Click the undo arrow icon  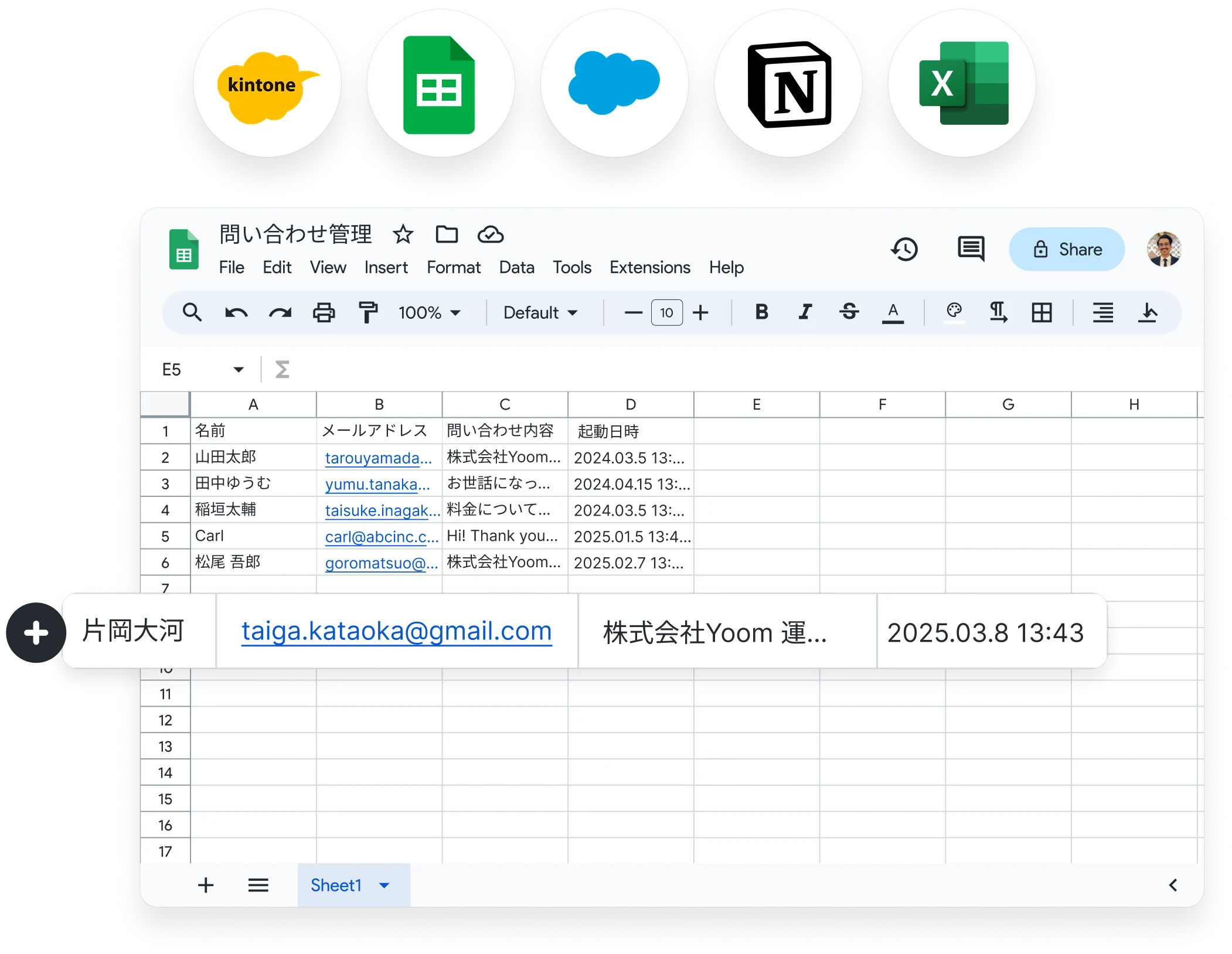click(x=236, y=312)
